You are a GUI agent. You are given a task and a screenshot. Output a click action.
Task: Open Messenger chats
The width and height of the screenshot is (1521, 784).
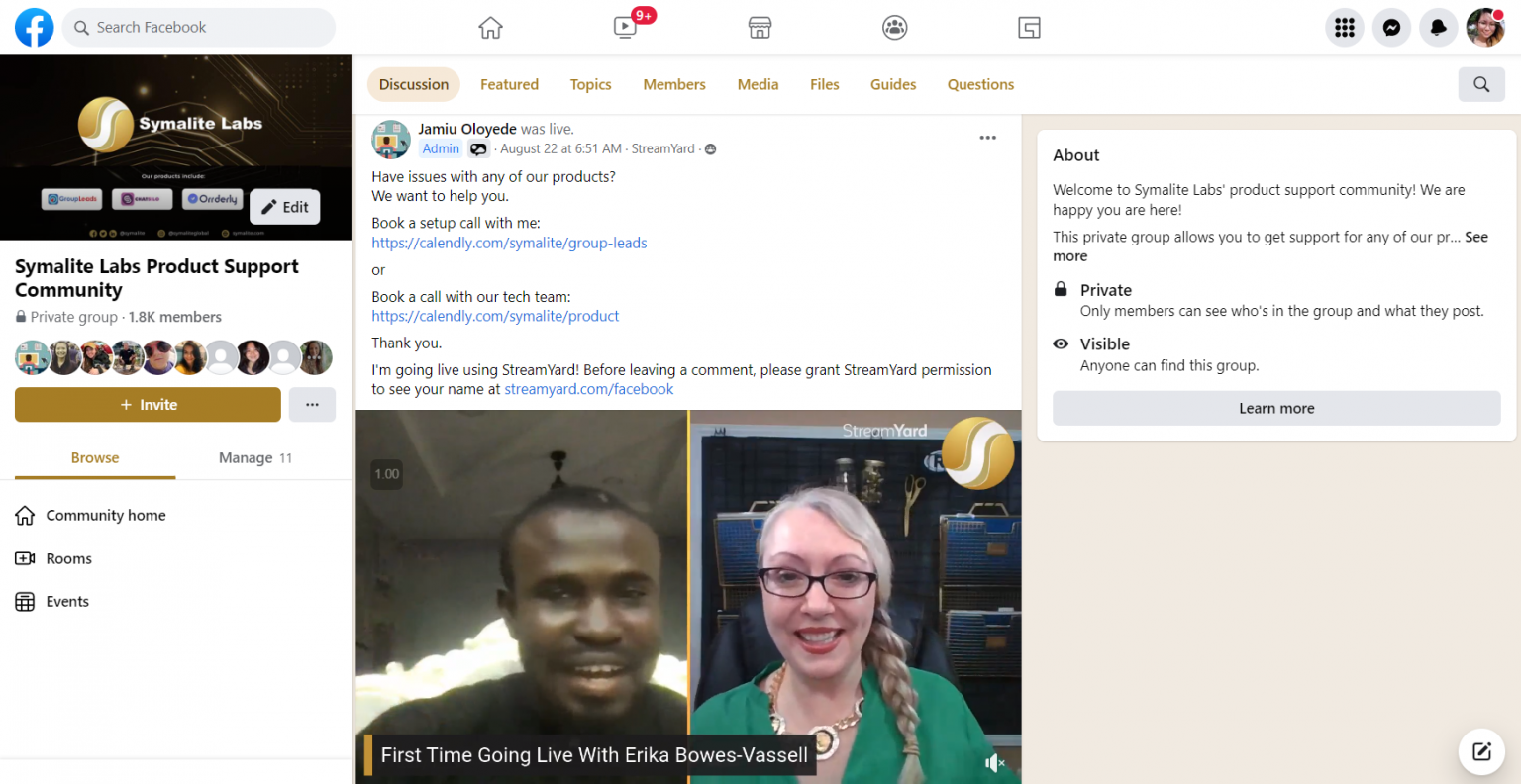tap(1391, 28)
